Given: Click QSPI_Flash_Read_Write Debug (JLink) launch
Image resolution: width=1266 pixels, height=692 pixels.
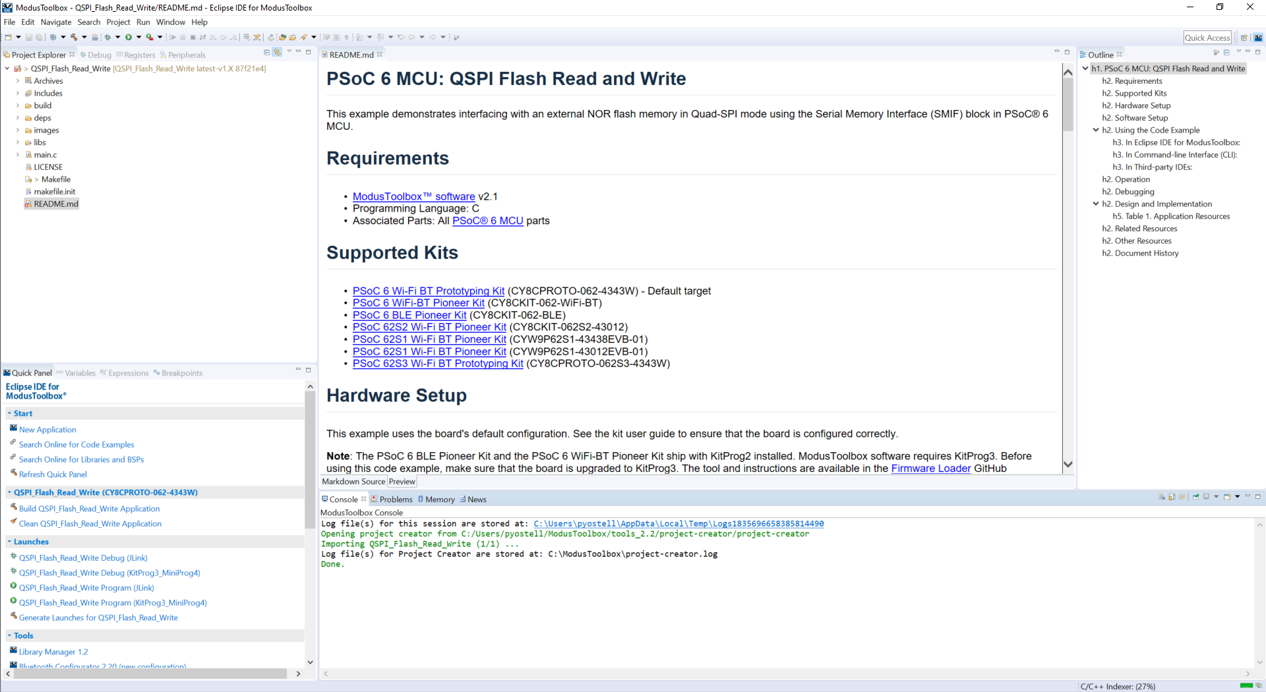Looking at the screenshot, I should pyautogui.click(x=83, y=558).
